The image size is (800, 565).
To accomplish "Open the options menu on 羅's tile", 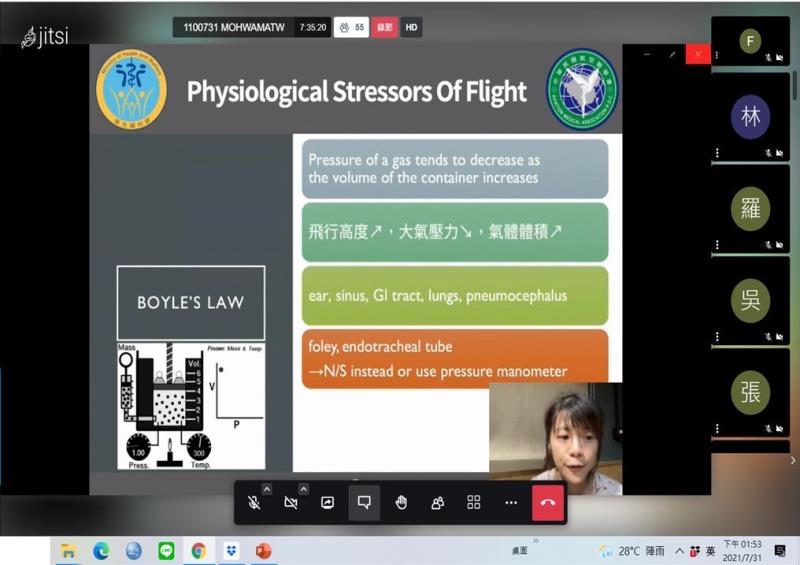I will pos(717,246).
